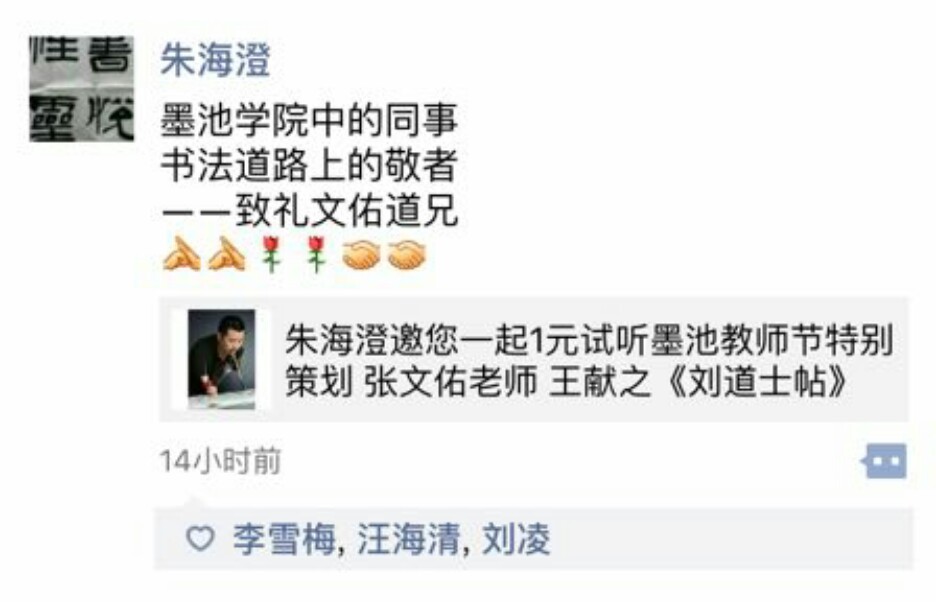Open the comment bubble action button
This screenshot has width=936, height=602.
click(885, 461)
